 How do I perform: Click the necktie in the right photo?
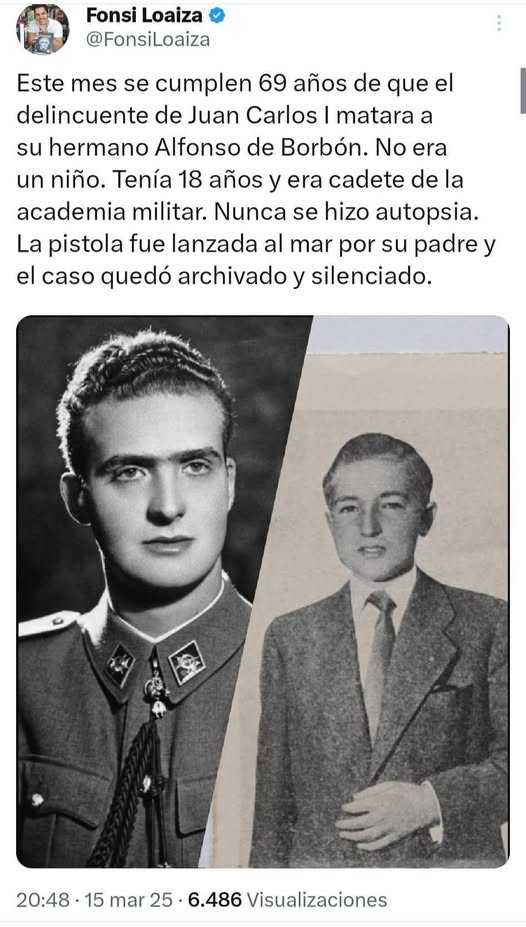pos(378,662)
